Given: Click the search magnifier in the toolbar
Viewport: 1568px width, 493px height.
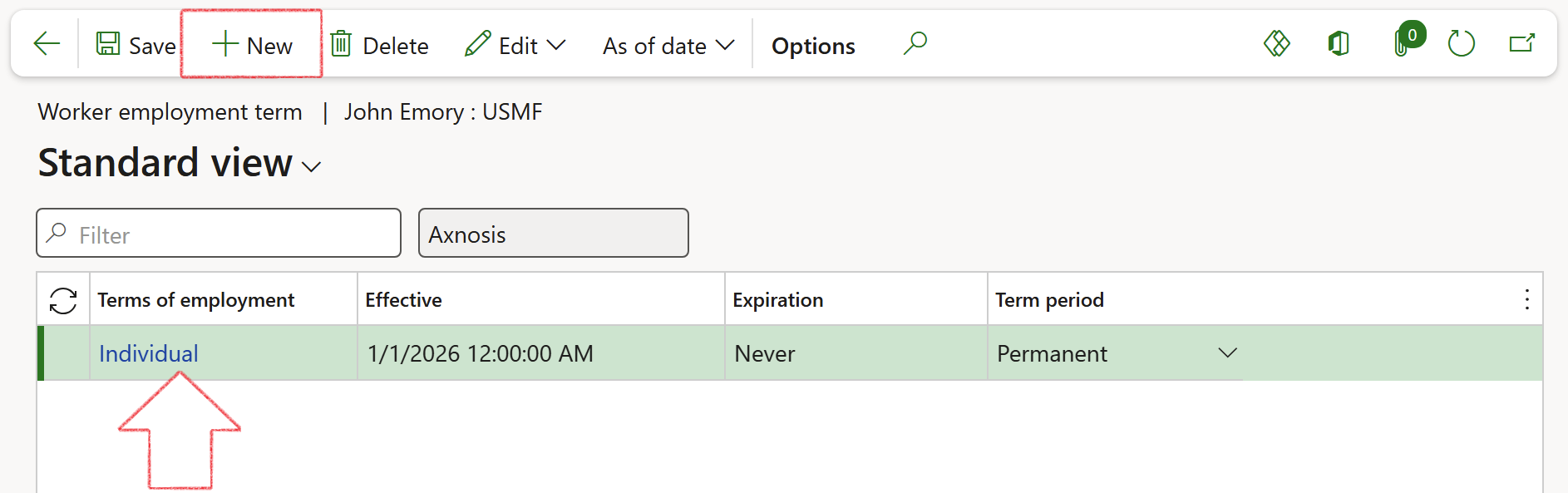Looking at the screenshot, I should (x=915, y=43).
